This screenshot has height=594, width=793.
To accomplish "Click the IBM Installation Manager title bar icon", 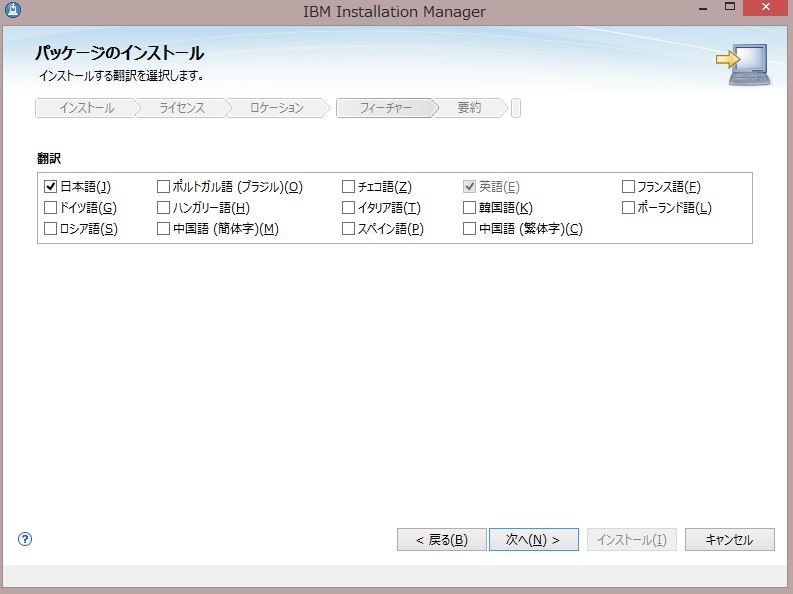I will [x=13, y=10].
